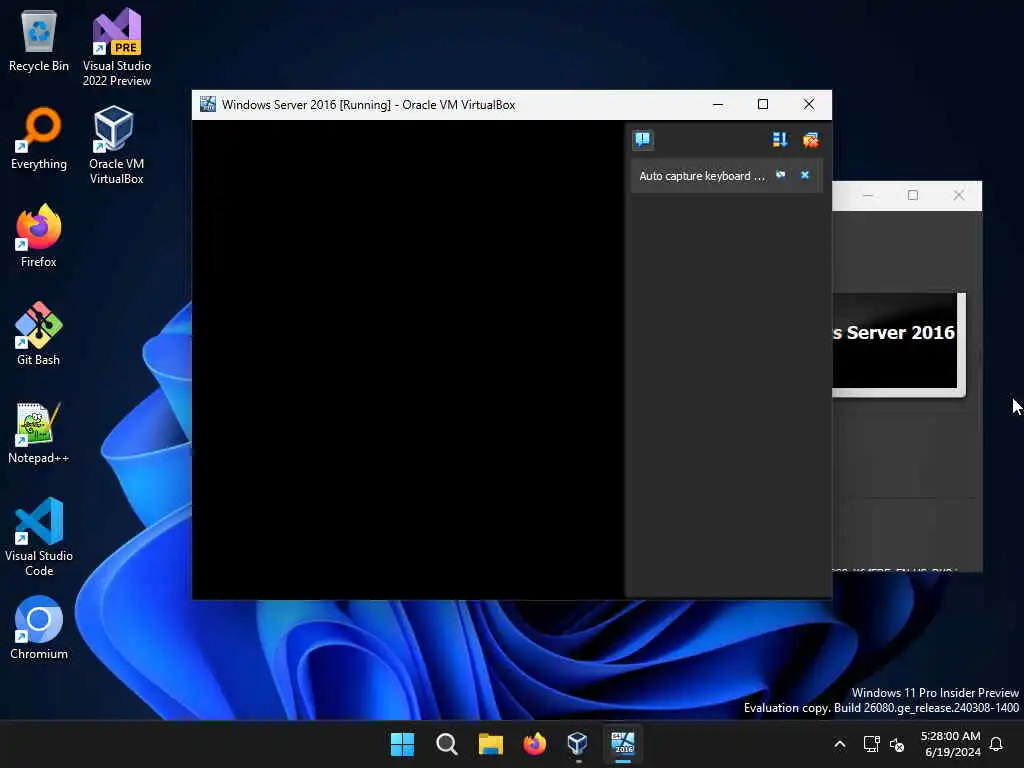Select the Notepad++ desktop icon
Screen dimensions: 1024x768
(39, 432)
